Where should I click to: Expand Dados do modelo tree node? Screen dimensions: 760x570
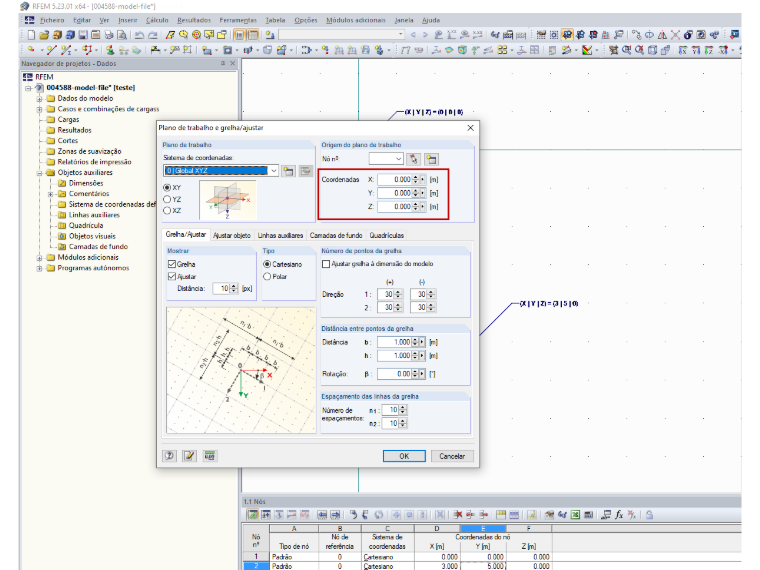tap(39, 98)
